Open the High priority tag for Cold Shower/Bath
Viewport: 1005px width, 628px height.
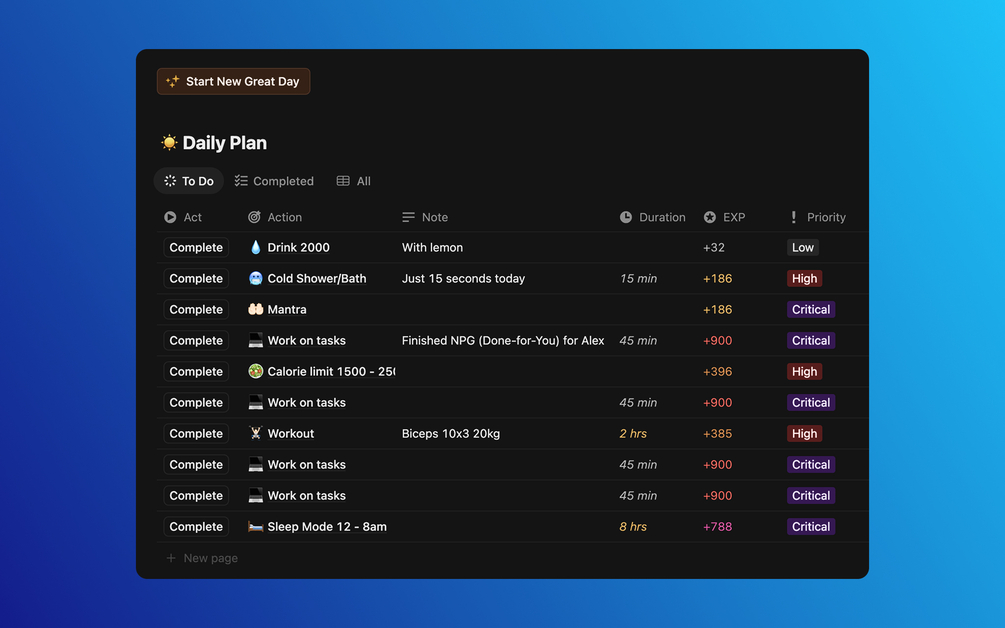(804, 278)
